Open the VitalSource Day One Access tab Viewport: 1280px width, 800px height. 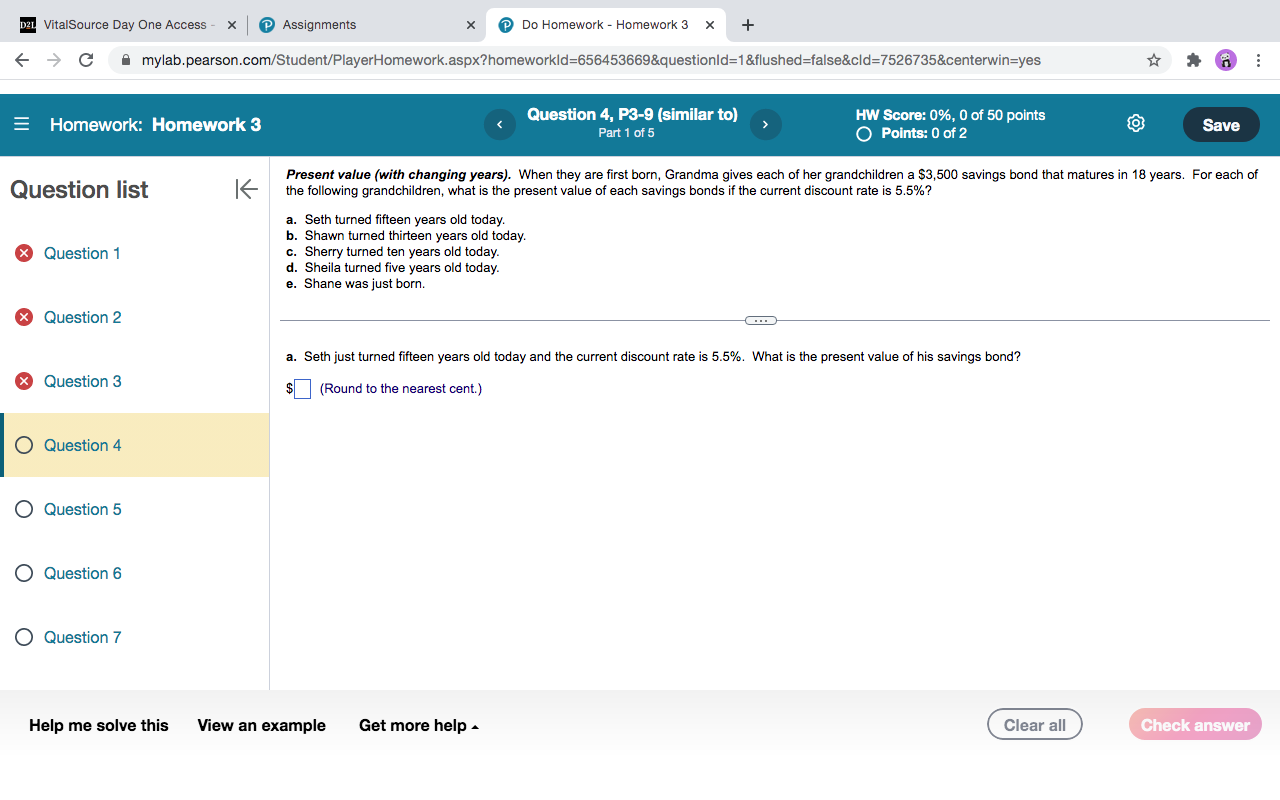point(120,24)
